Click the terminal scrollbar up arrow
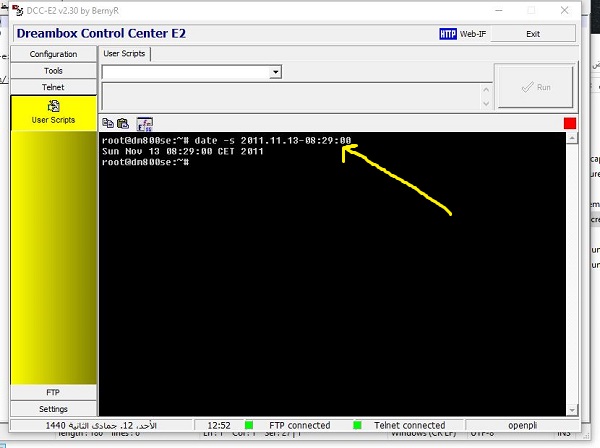This screenshot has height=448, width=600. click(572, 138)
